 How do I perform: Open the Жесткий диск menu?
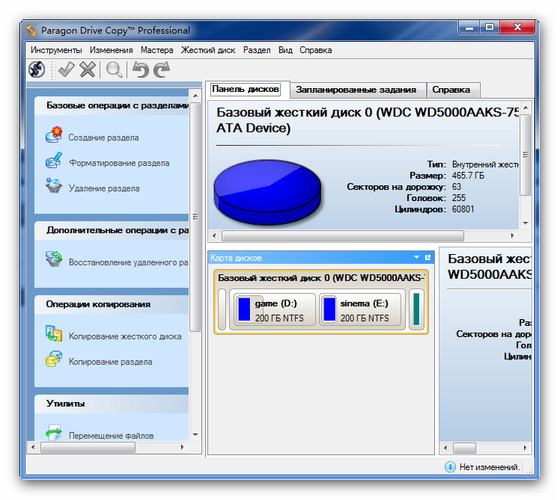[x=208, y=50]
